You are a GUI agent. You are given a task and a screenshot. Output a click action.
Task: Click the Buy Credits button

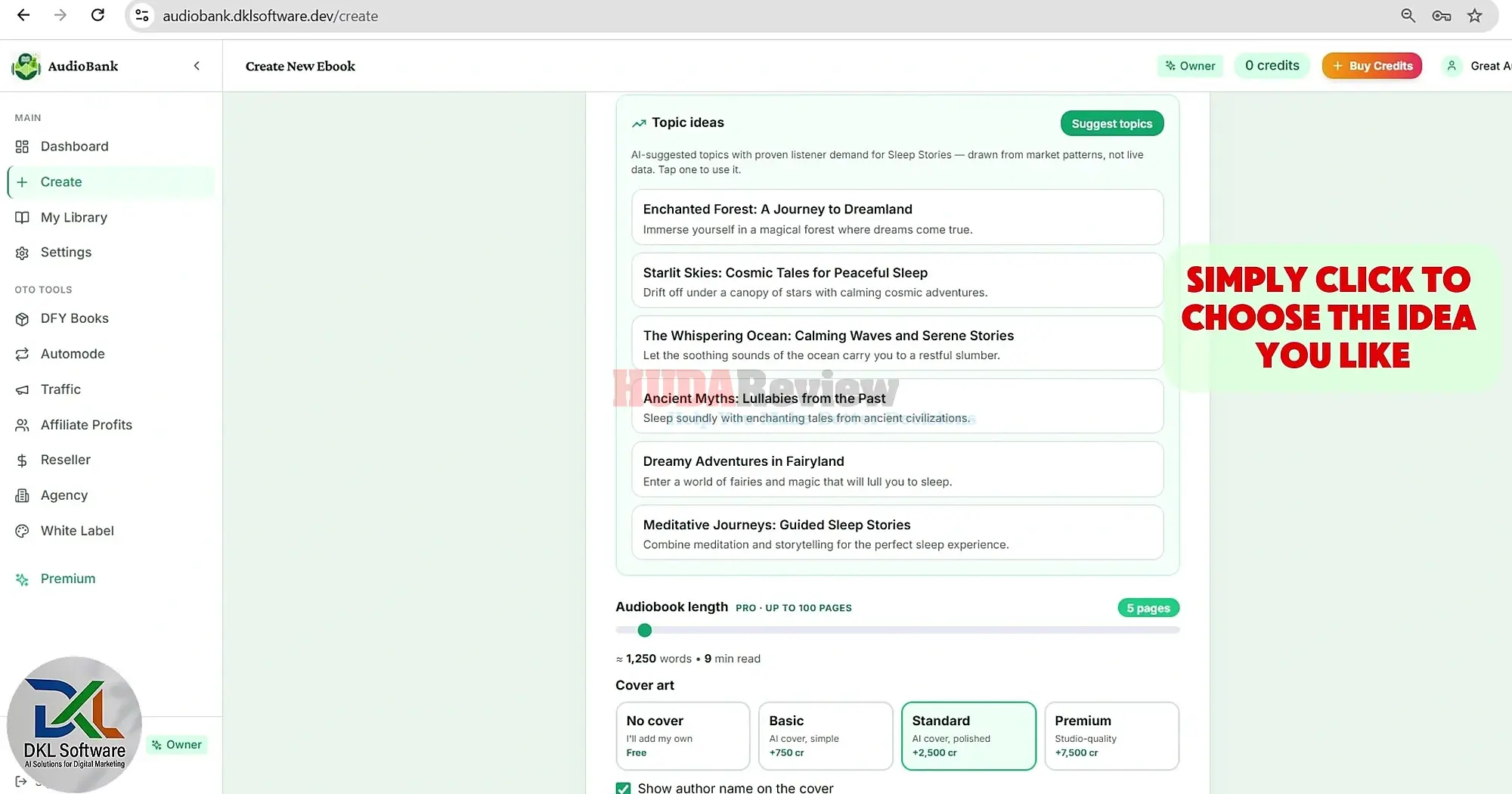1372,66
